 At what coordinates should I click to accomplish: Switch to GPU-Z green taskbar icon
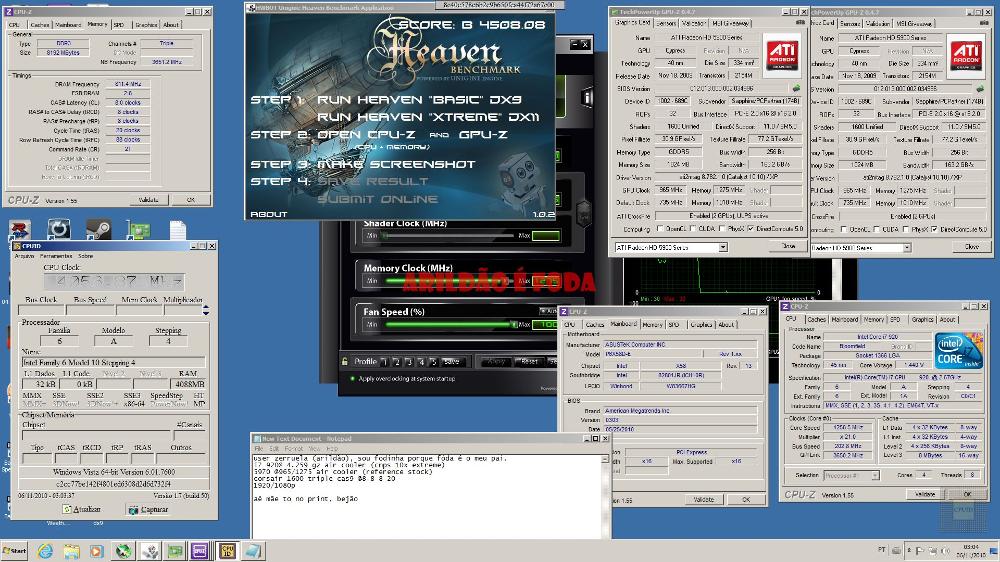click(175, 551)
